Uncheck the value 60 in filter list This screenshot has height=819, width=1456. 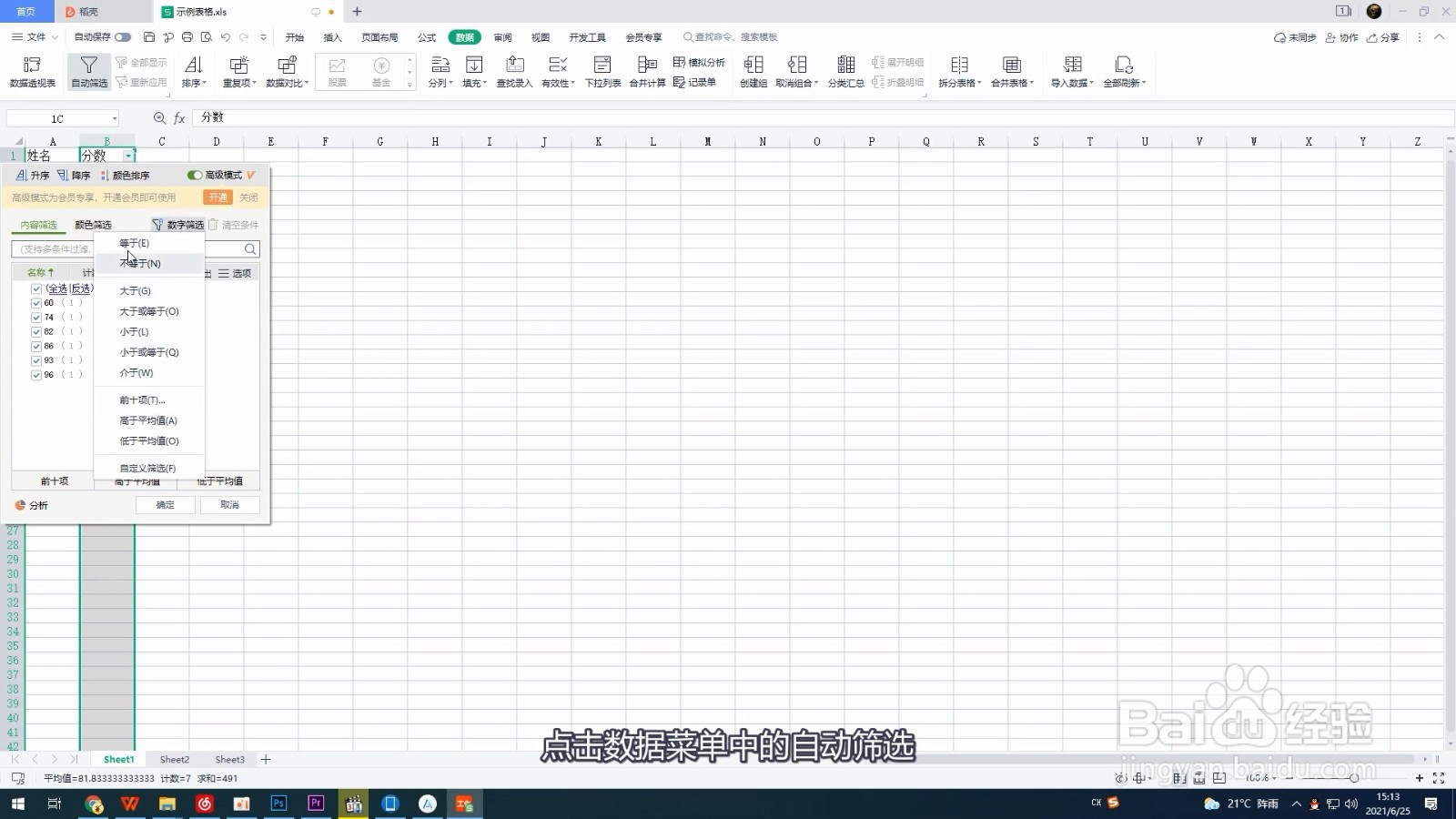36,302
